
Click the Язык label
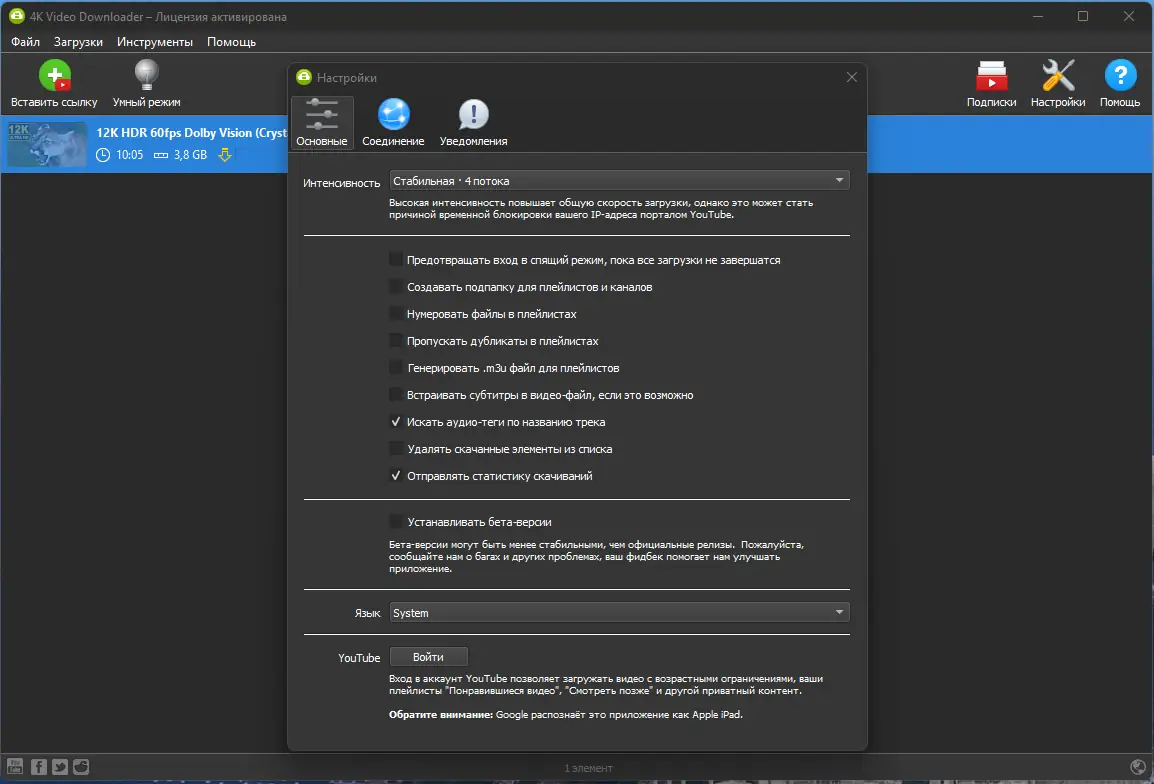coord(367,613)
